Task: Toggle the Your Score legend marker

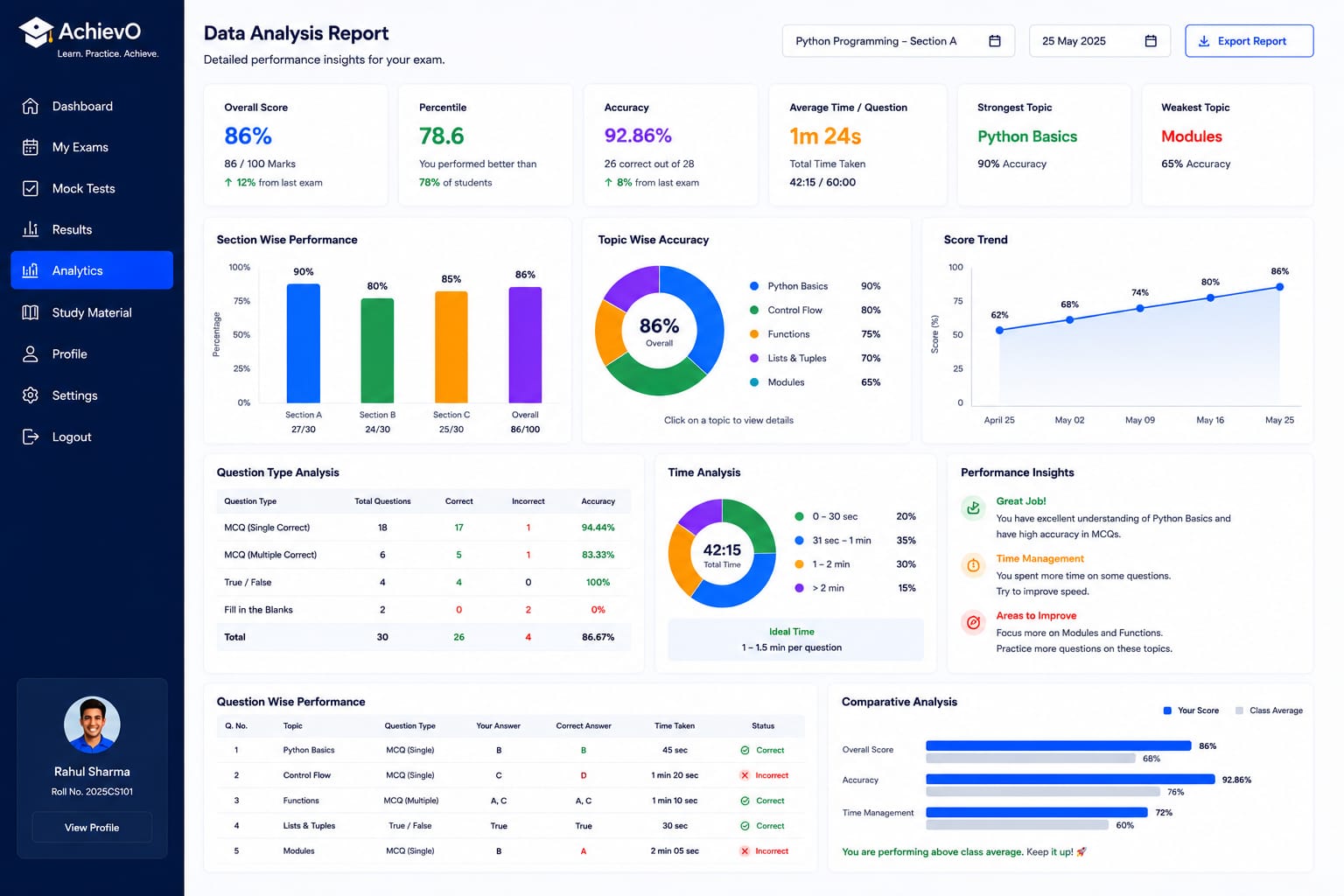Action: (1167, 710)
